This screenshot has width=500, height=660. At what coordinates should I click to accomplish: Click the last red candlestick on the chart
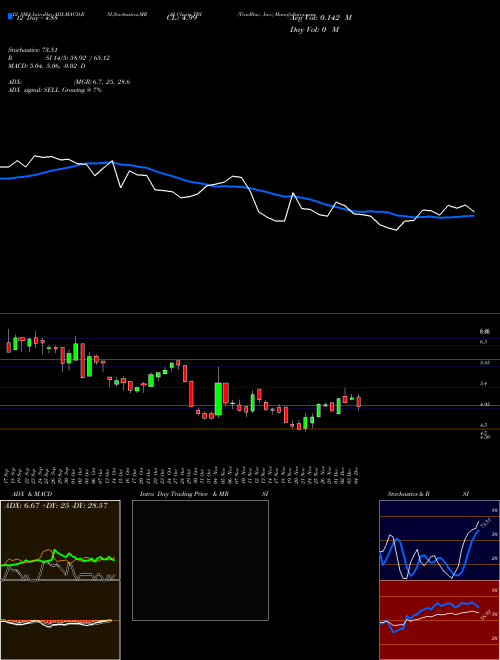click(359, 402)
